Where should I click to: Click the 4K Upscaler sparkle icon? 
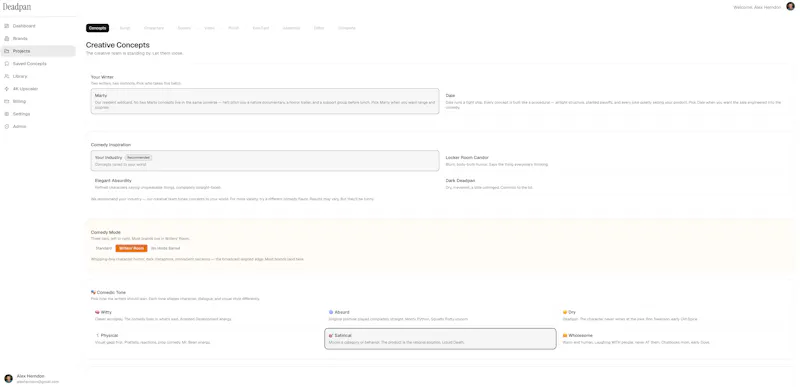[7, 89]
